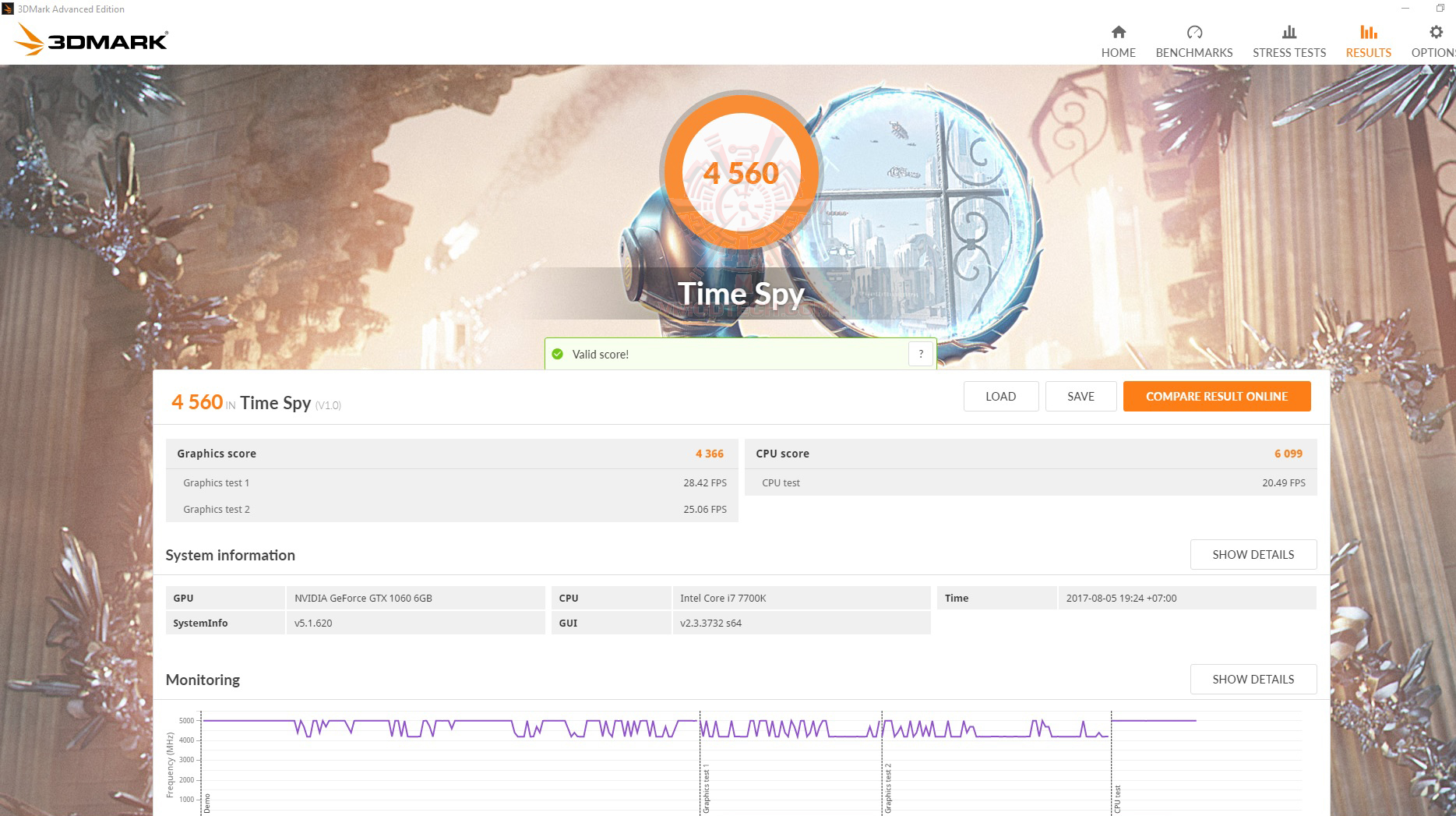Open the valid score help question mark
The image size is (1456, 816).
[x=920, y=353]
